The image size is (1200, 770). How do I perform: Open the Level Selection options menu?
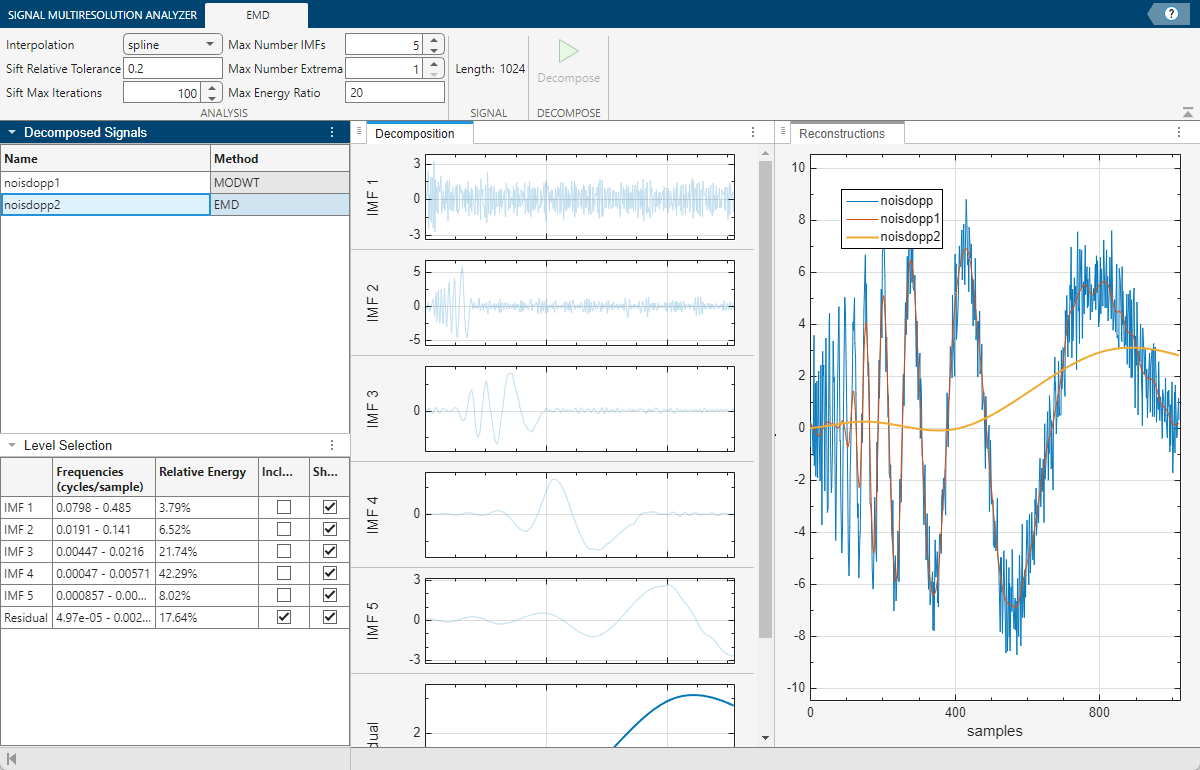tap(334, 445)
